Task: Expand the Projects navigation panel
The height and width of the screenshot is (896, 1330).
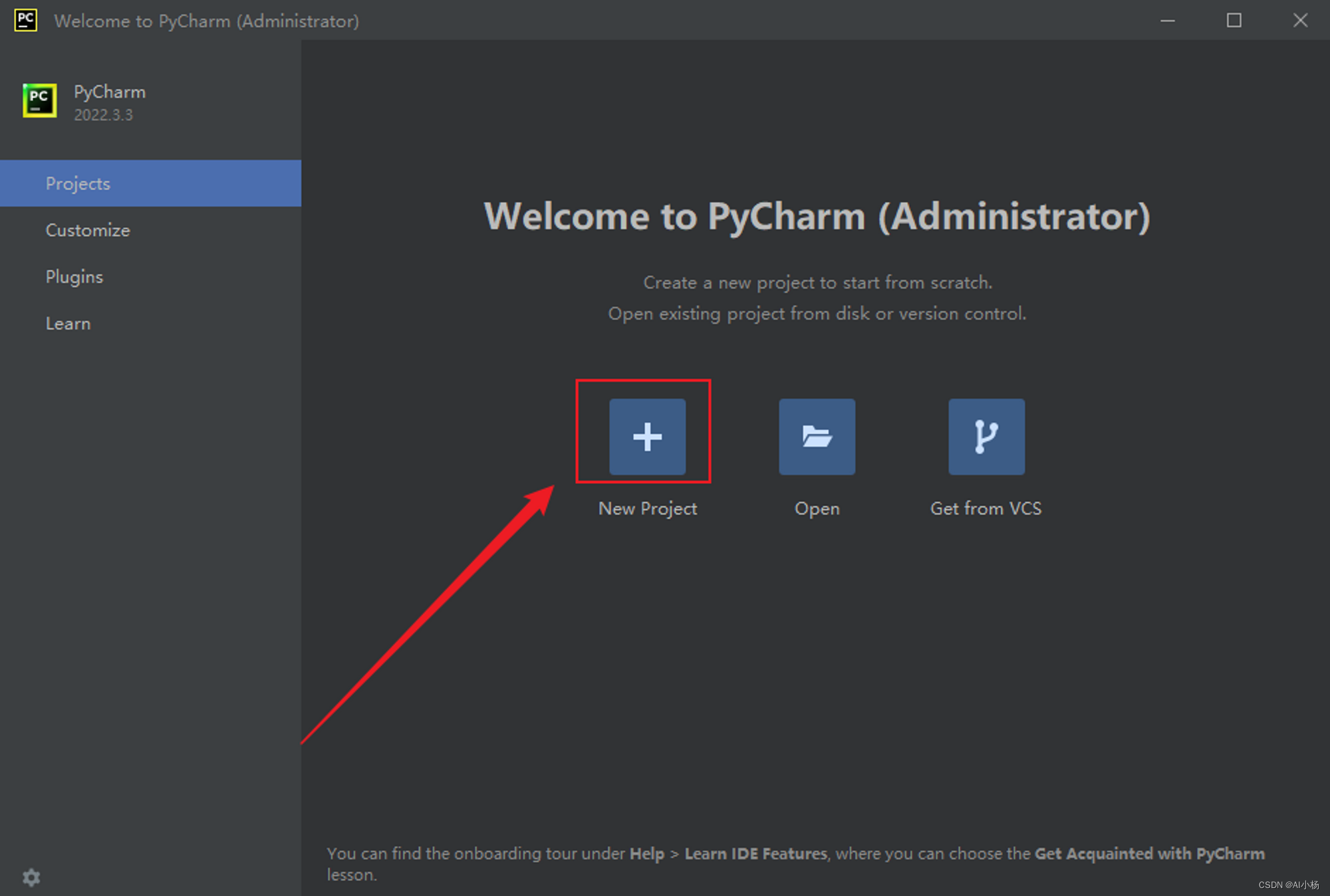Action: [151, 182]
